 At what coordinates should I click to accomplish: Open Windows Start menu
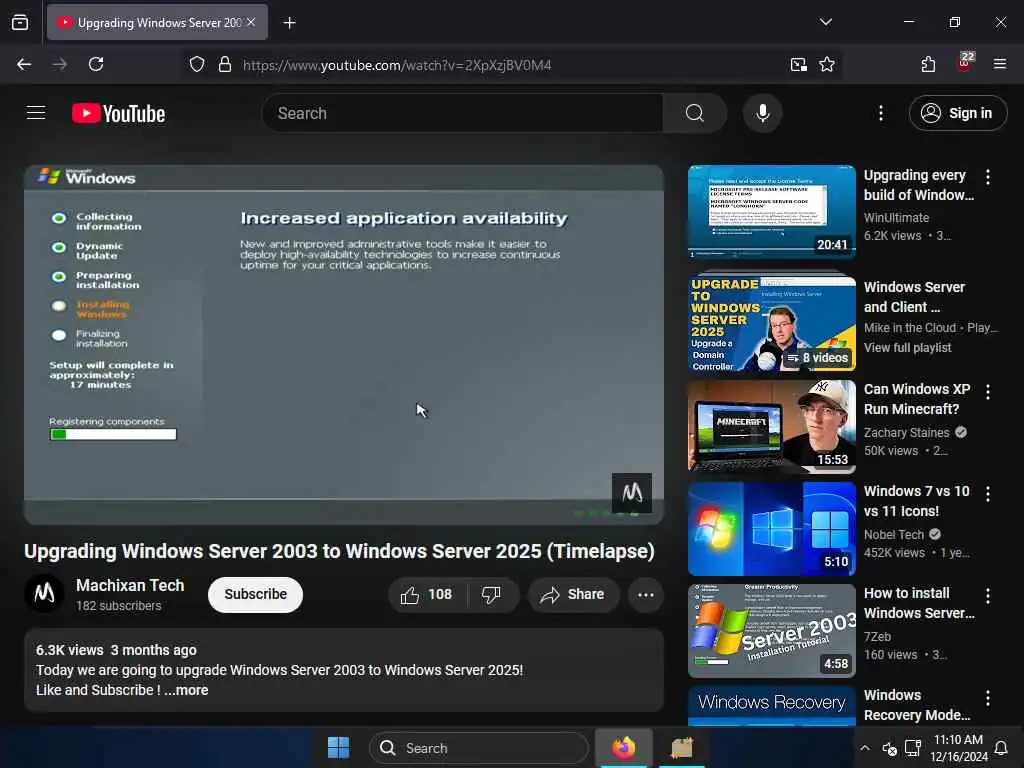tap(338, 748)
